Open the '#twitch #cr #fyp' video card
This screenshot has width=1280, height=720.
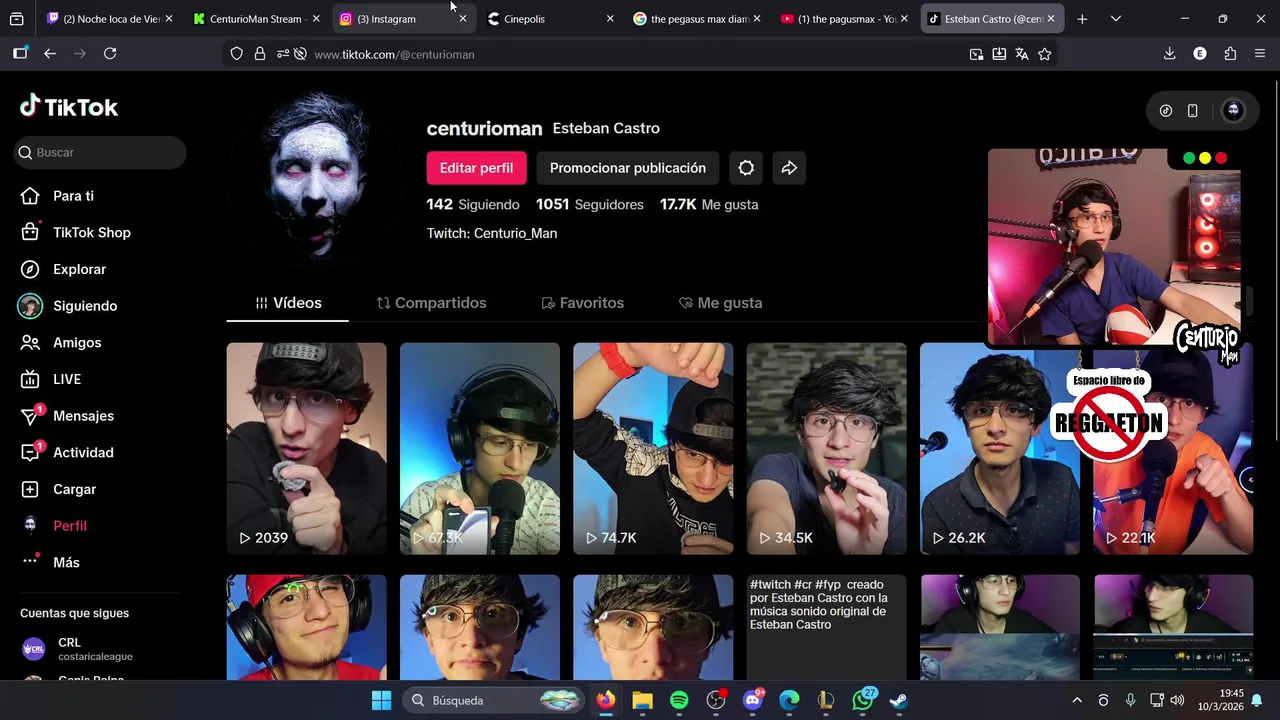click(826, 627)
